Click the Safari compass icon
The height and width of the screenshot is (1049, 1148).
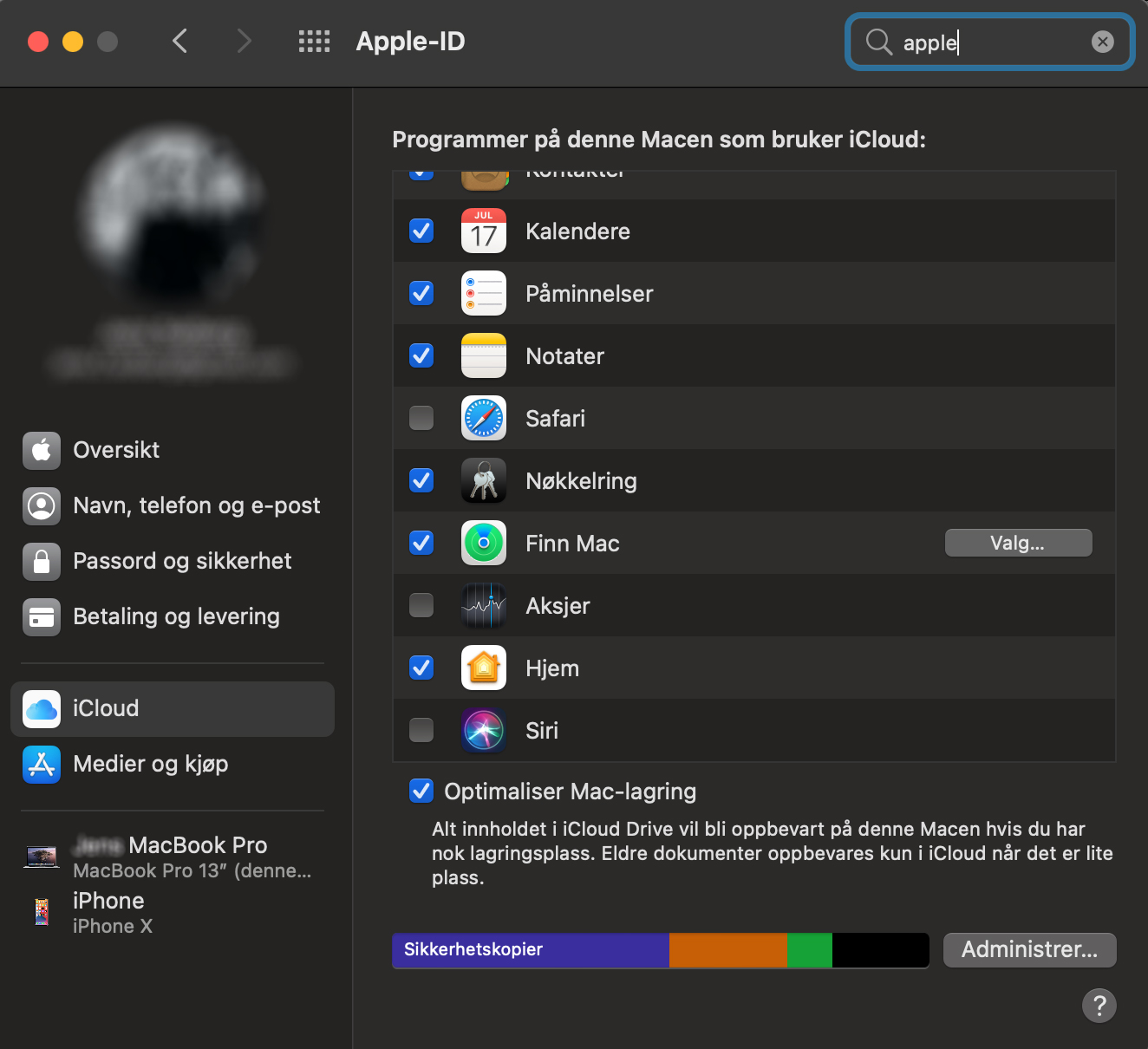click(484, 418)
